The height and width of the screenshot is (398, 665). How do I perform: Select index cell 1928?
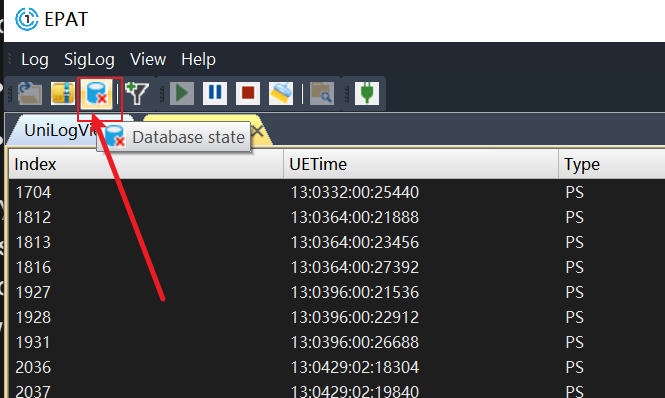pos(34,317)
